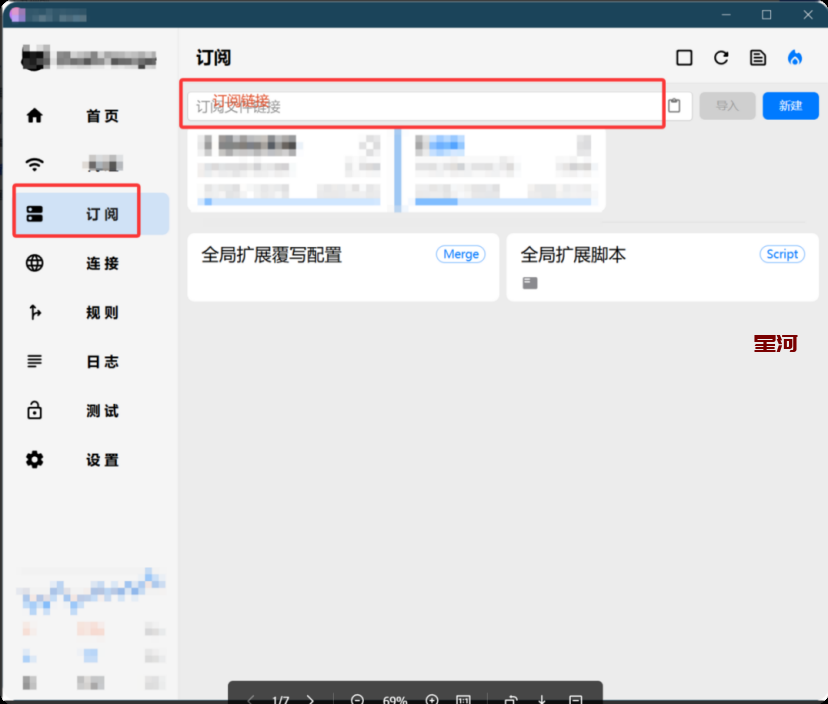Zoom in with the plus magnifier icon
The width and height of the screenshot is (828, 704).
[x=432, y=699]
